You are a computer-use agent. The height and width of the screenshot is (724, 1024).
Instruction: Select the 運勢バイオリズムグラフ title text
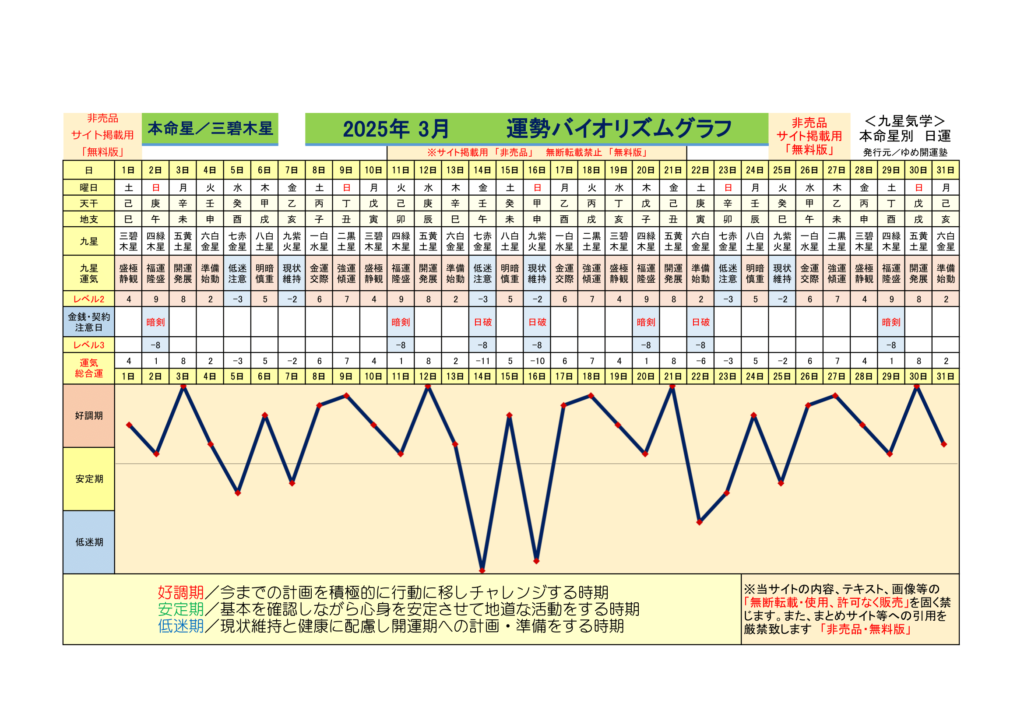click(x=618, y=129)
